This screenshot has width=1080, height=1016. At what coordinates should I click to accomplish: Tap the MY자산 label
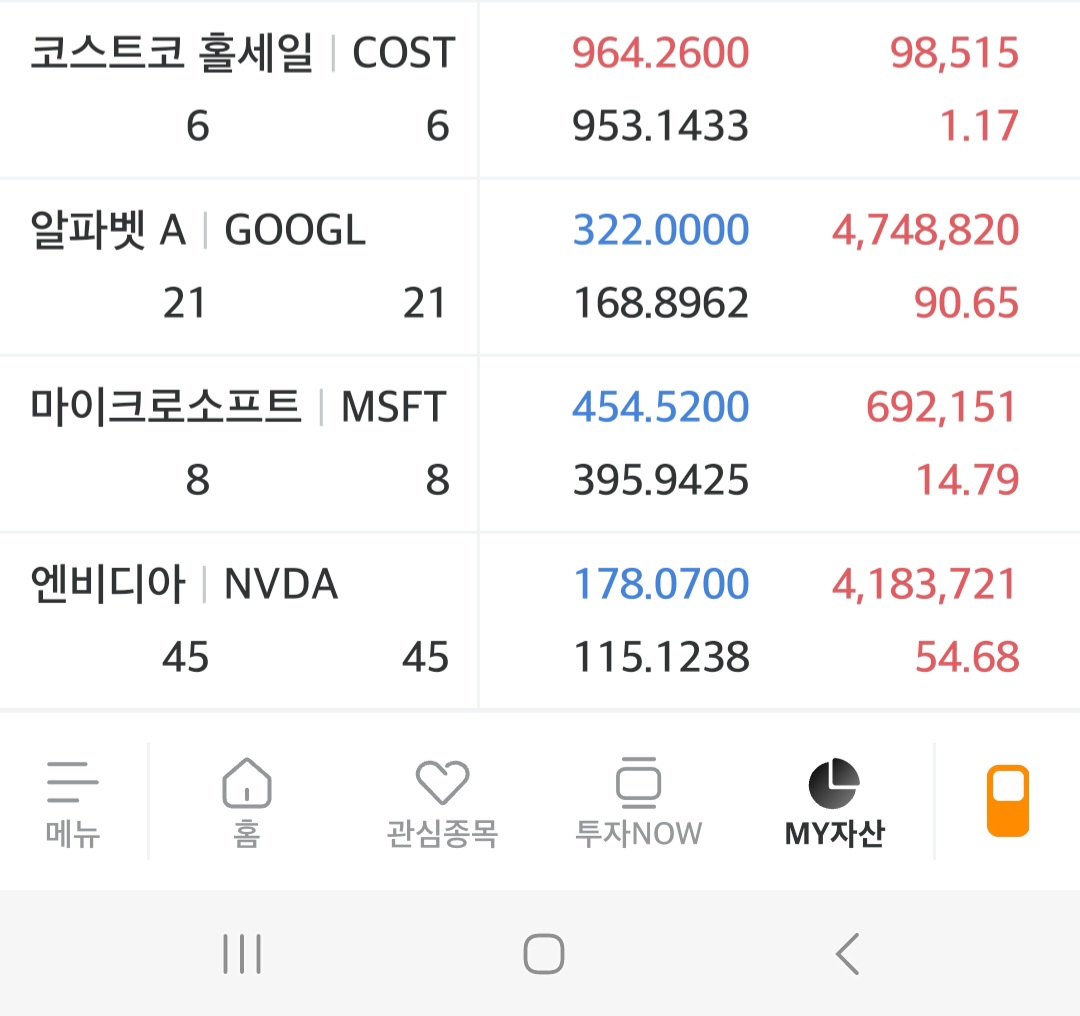(x=834, y=834)
